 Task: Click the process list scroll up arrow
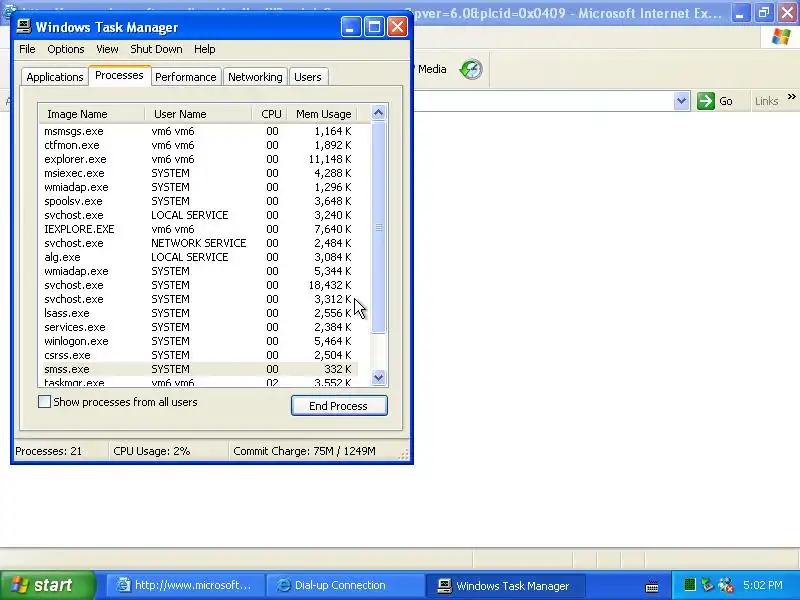[379, 113]
